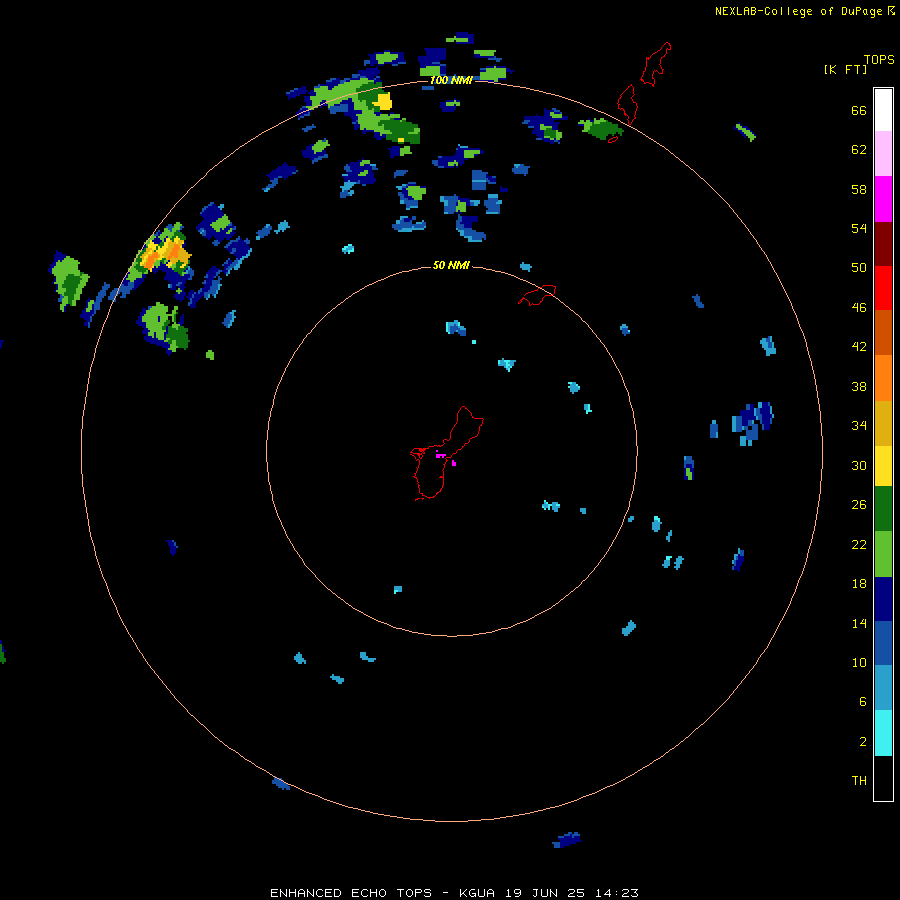Click the 10 legend value
900x900 pixels.
point(859,662)
